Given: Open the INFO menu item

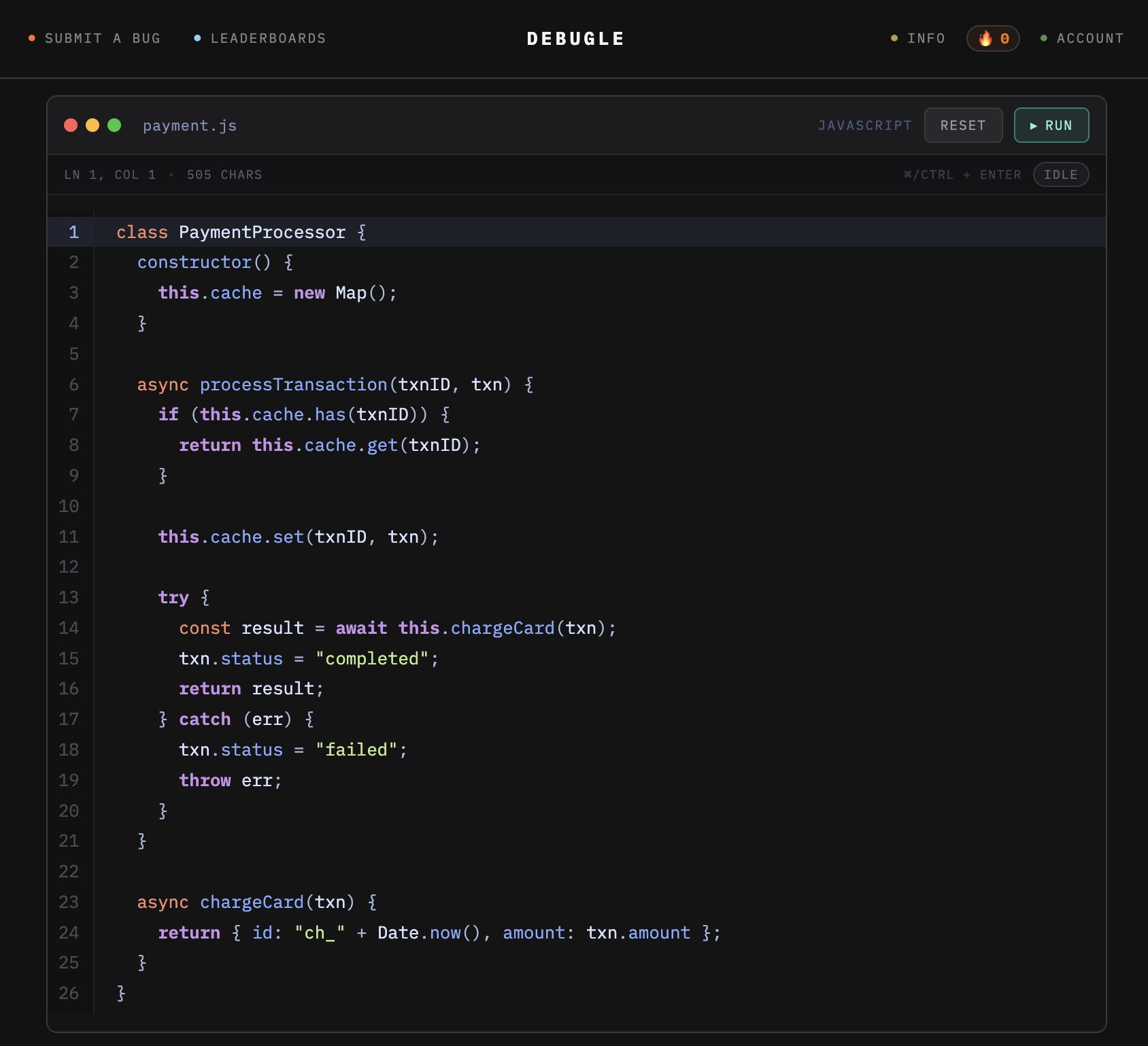Looking at the screenshot, I should click(x=926, y=38).
